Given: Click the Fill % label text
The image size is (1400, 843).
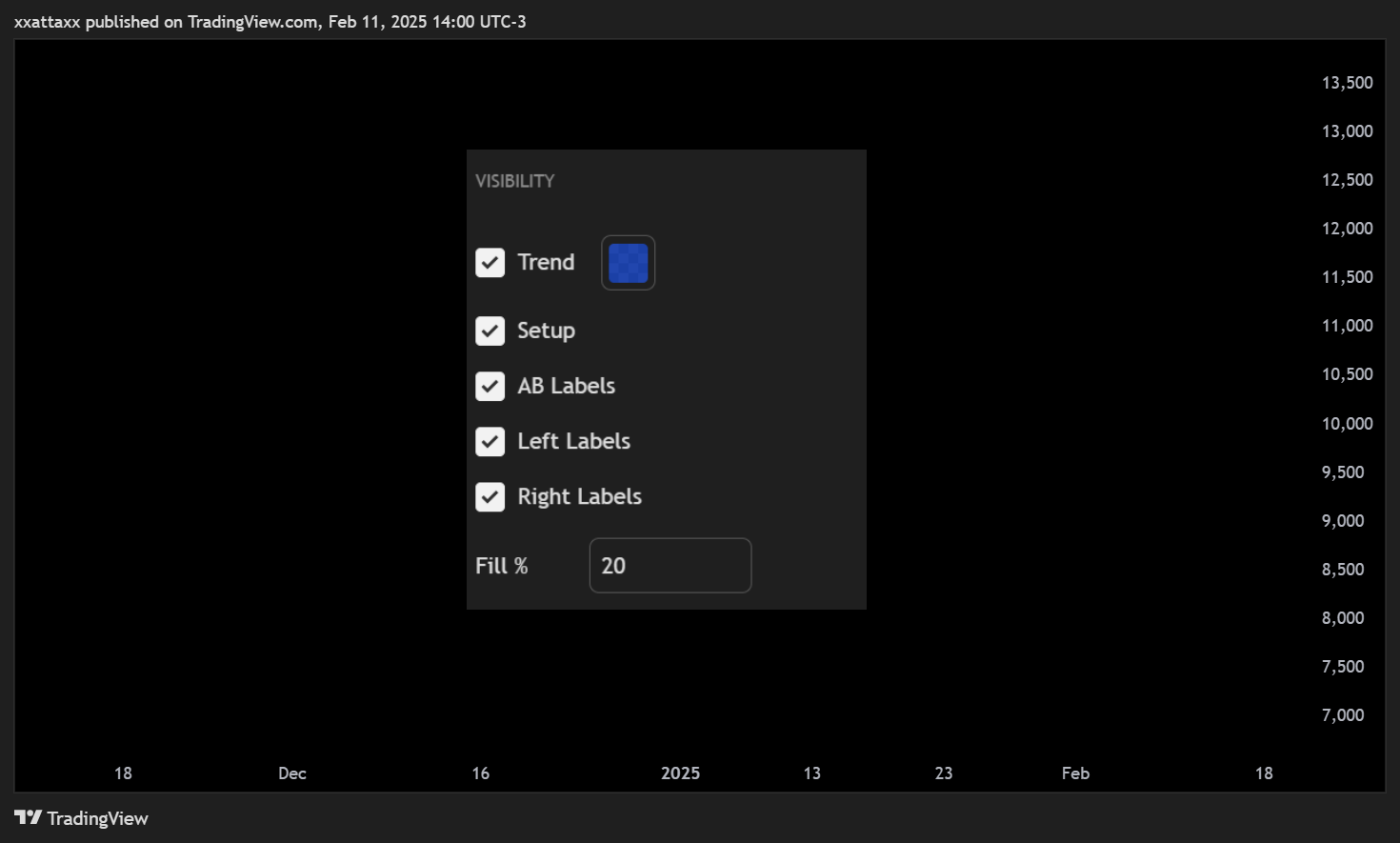Looking at the screenshot, I should 502,566.
